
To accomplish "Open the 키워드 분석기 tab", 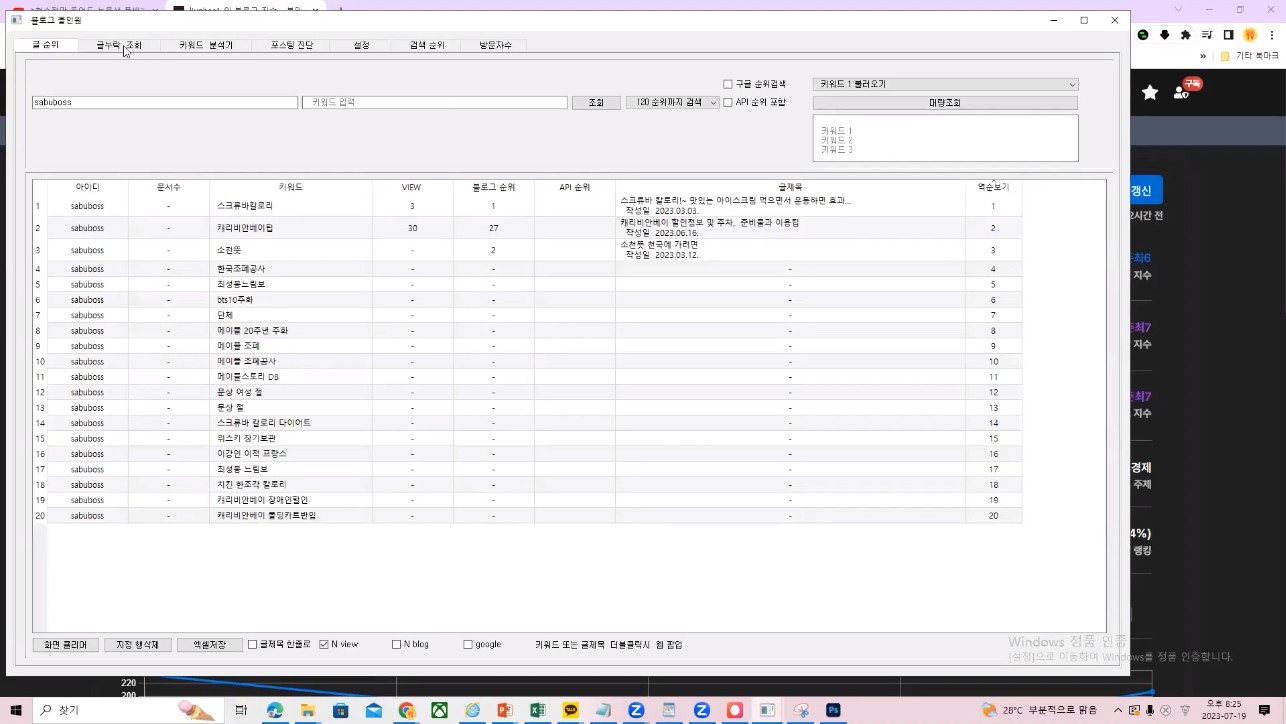I will pos(206,45).
